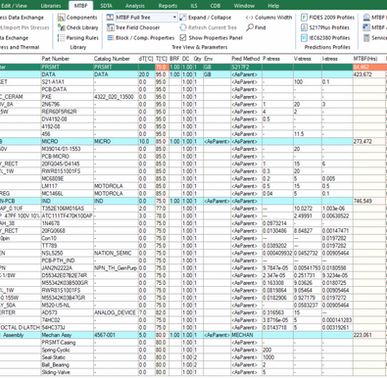The width and height of the screenshot is (387, 378).
Task: Select the DATA part number row
Action: coord(67,74)
